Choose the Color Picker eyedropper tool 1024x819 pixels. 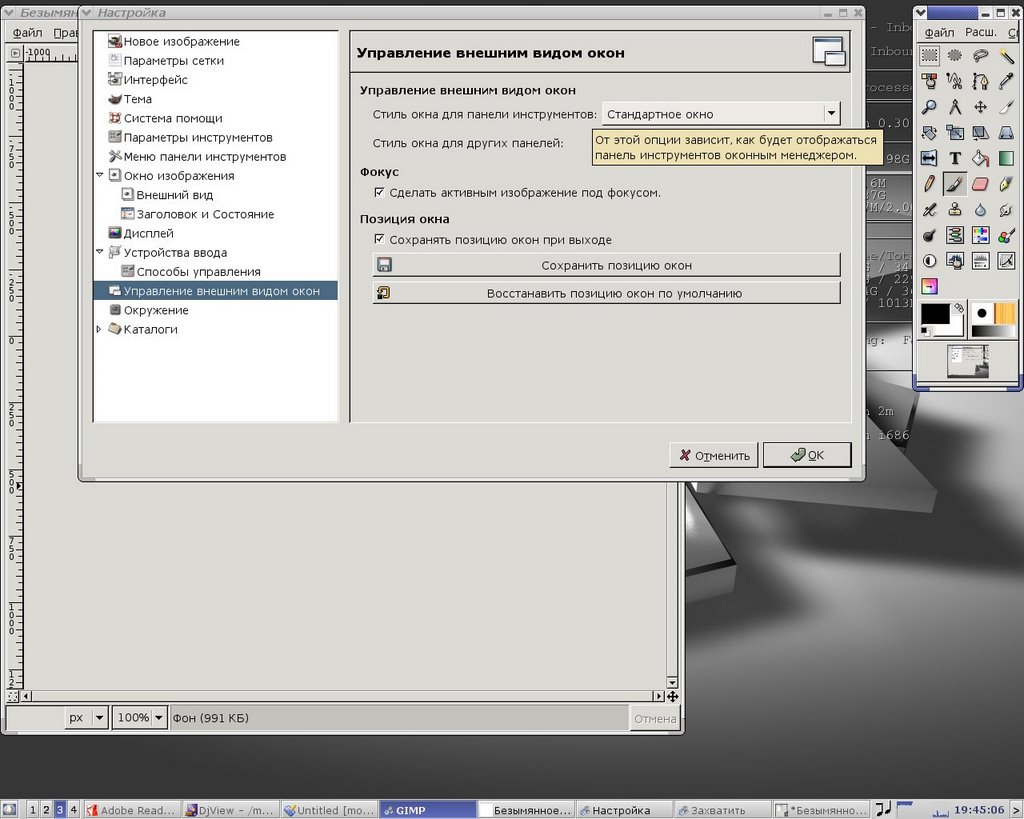coord(1006,81)
